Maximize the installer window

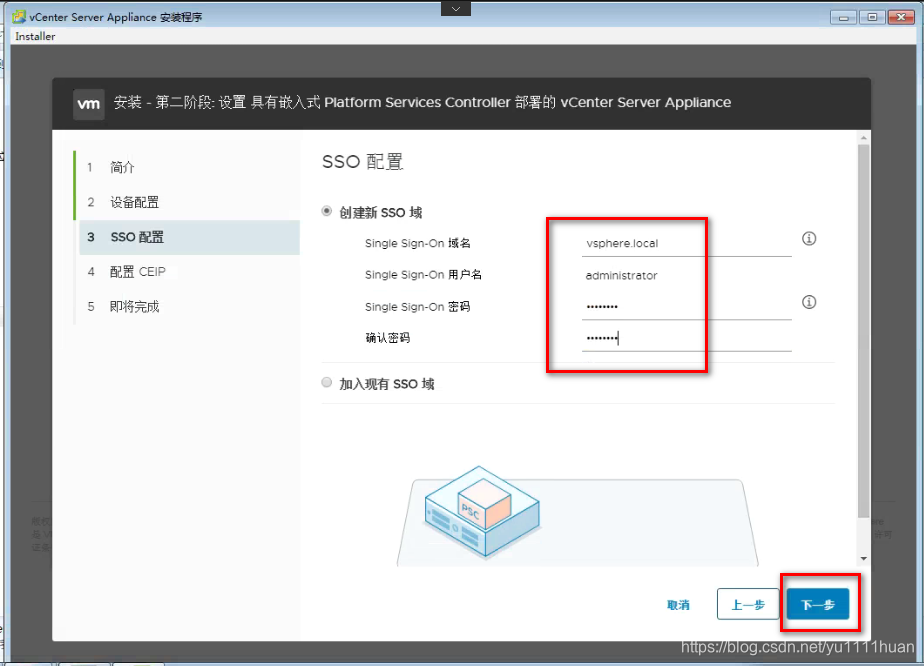coord(872,17)
